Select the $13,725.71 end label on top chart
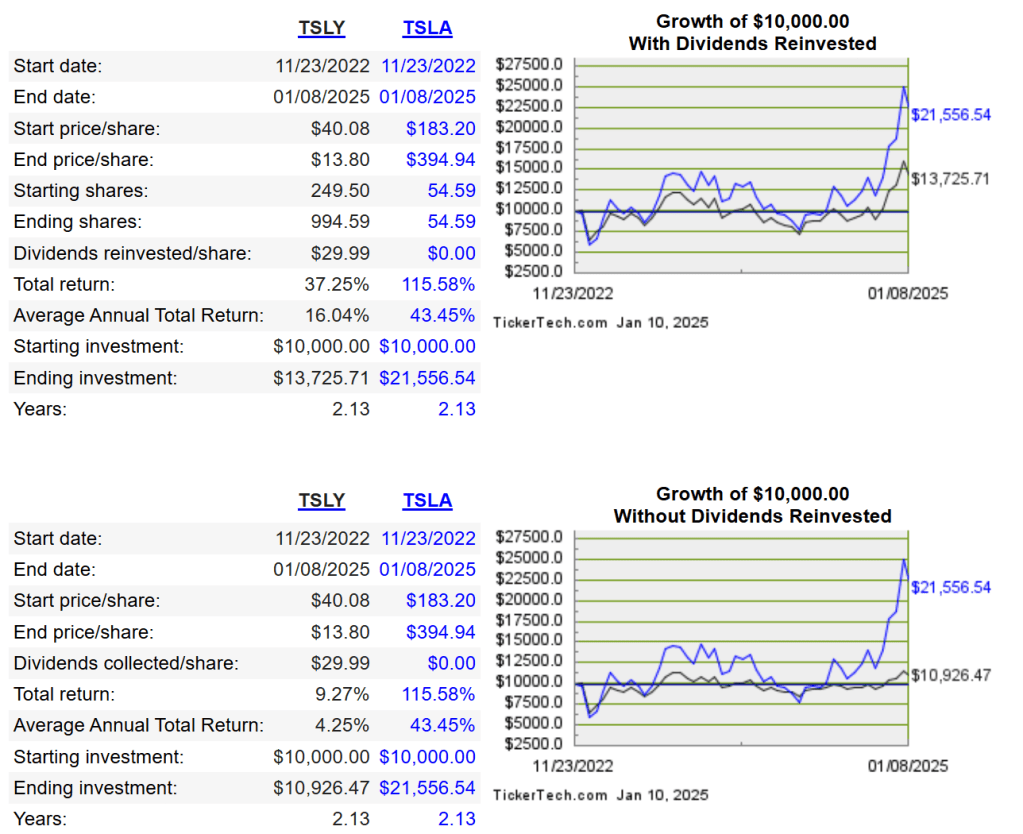 (950, 179)
